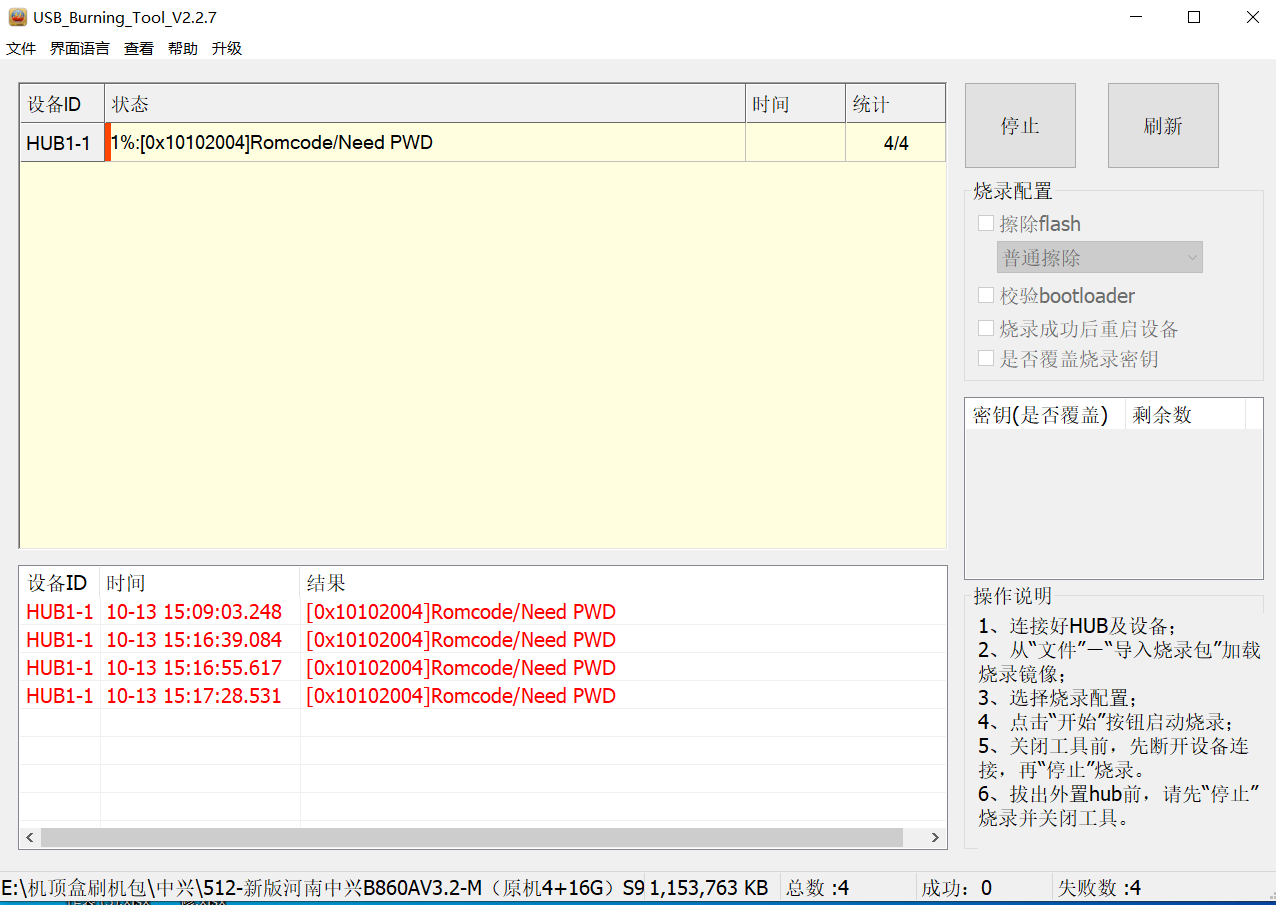Click the 状态 column header
This screenshot has width=1276, height=905.
click(425, 104)
